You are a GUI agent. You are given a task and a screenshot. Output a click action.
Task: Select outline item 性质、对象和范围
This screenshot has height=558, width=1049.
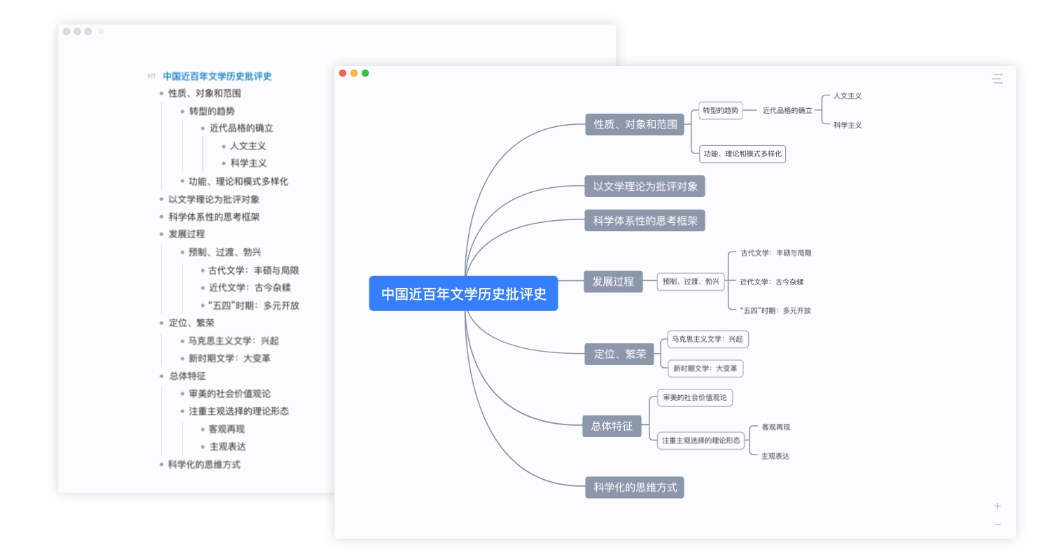[205, 94]
